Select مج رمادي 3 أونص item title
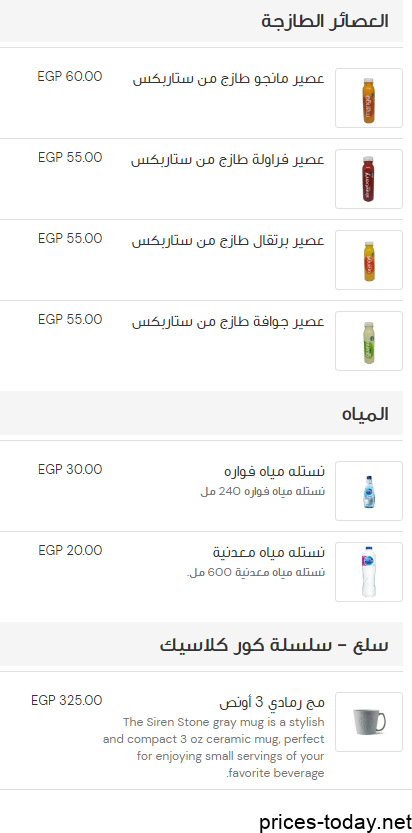412x833 pixels. 272,702
